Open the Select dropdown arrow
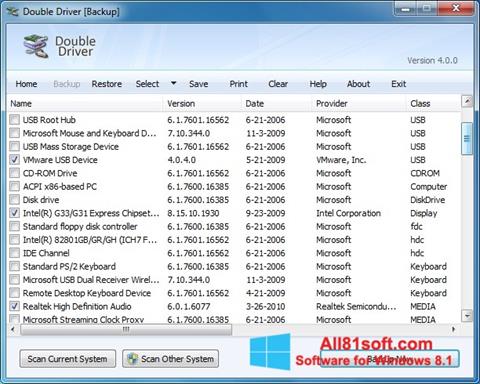Viewport: 480px width, 384px height. tap(173, 83)
